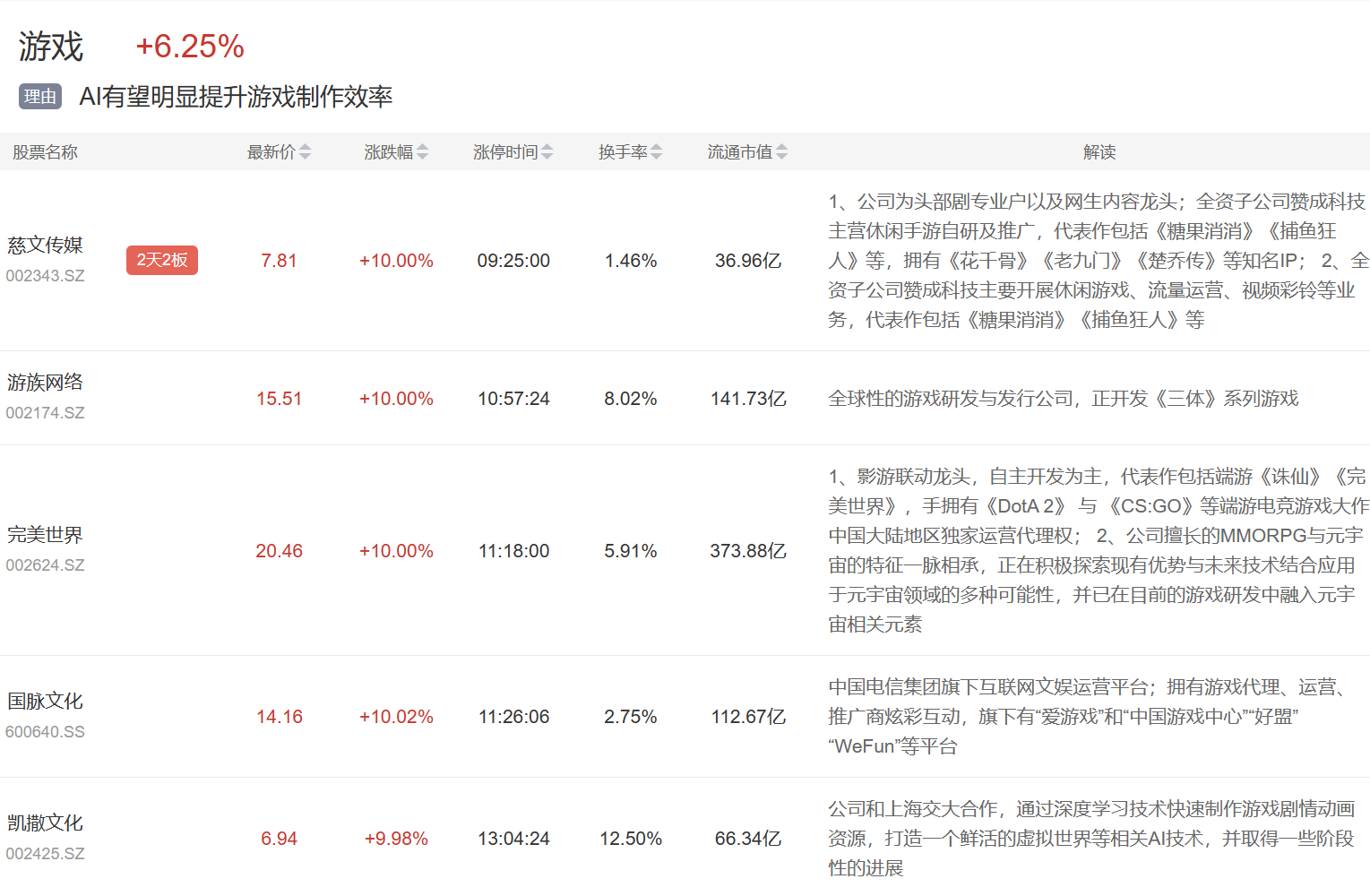The width and height of the screenshot is (1370, 896).
Task: Click reason text AI有望明显提升游戏制作效率
Action: click(x=236, y=97)
